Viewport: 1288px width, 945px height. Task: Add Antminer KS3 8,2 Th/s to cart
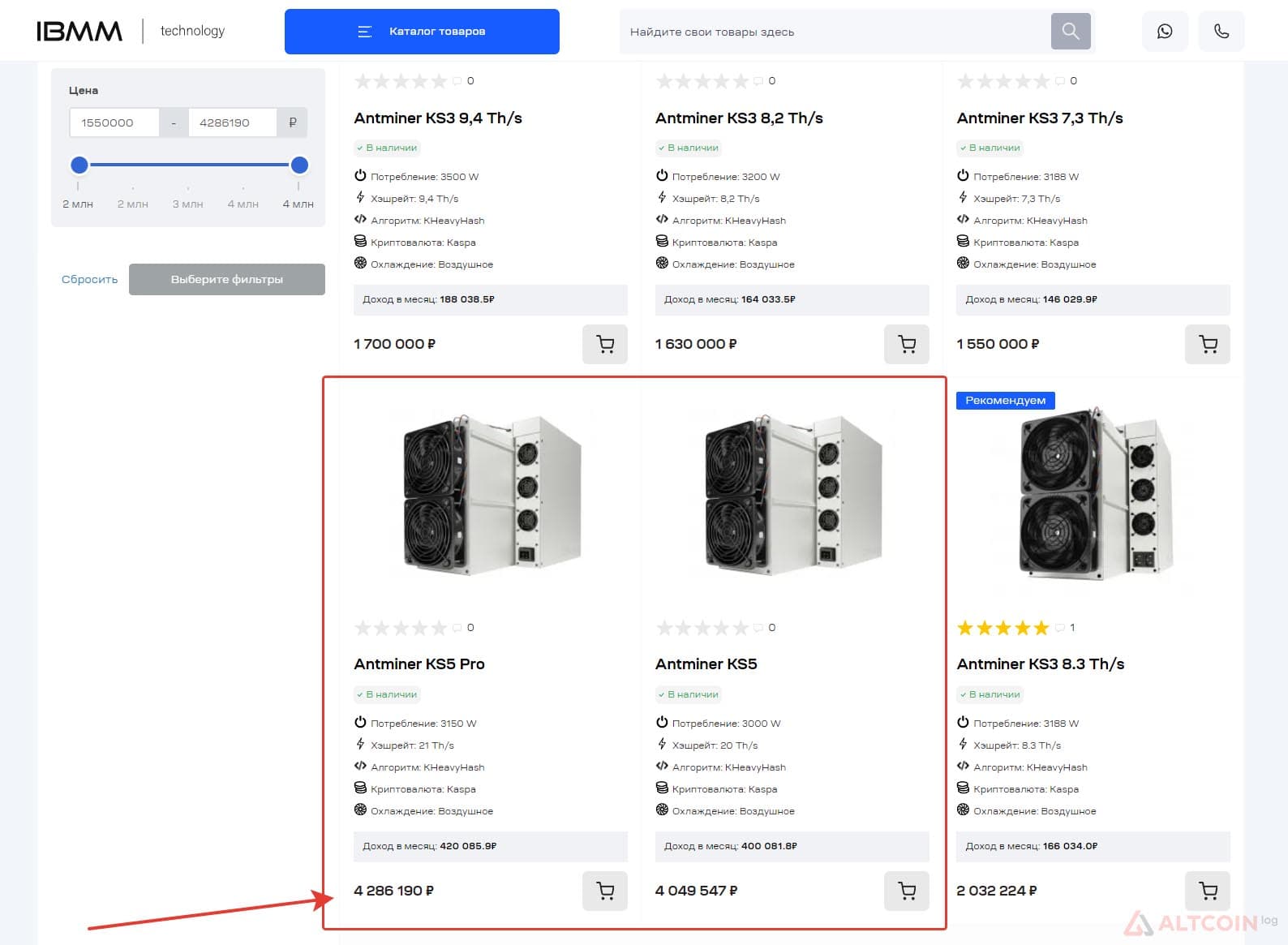pos(907,344)
